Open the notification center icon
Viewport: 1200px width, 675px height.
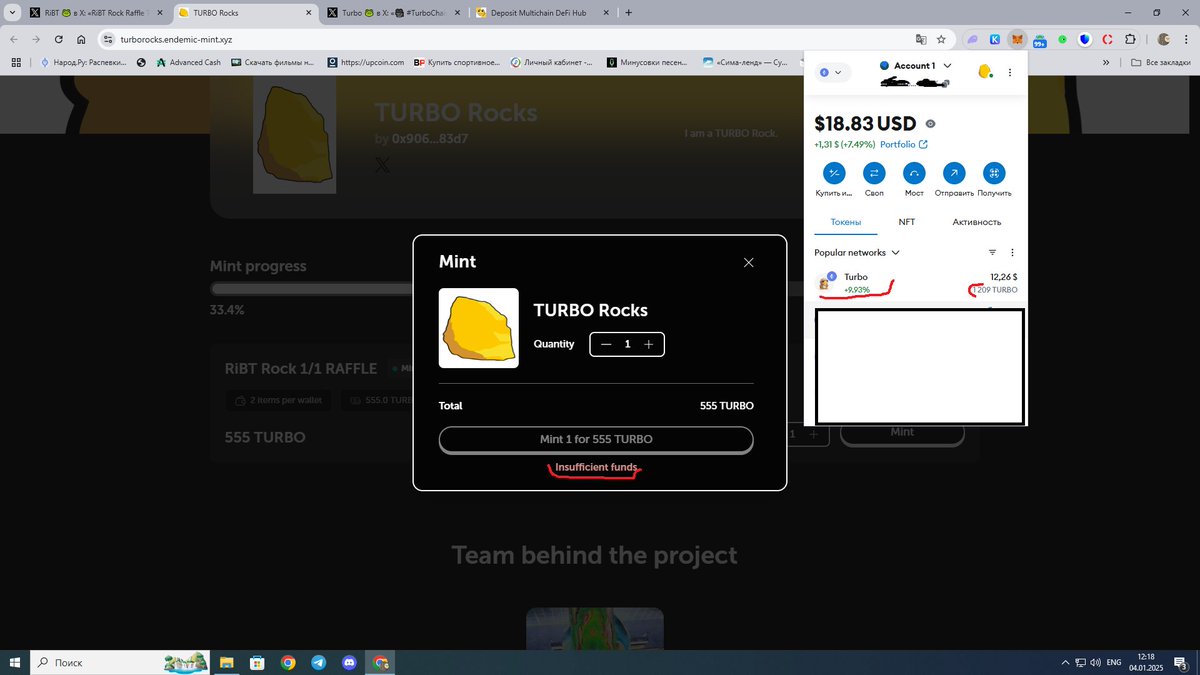pos(1181,662)
